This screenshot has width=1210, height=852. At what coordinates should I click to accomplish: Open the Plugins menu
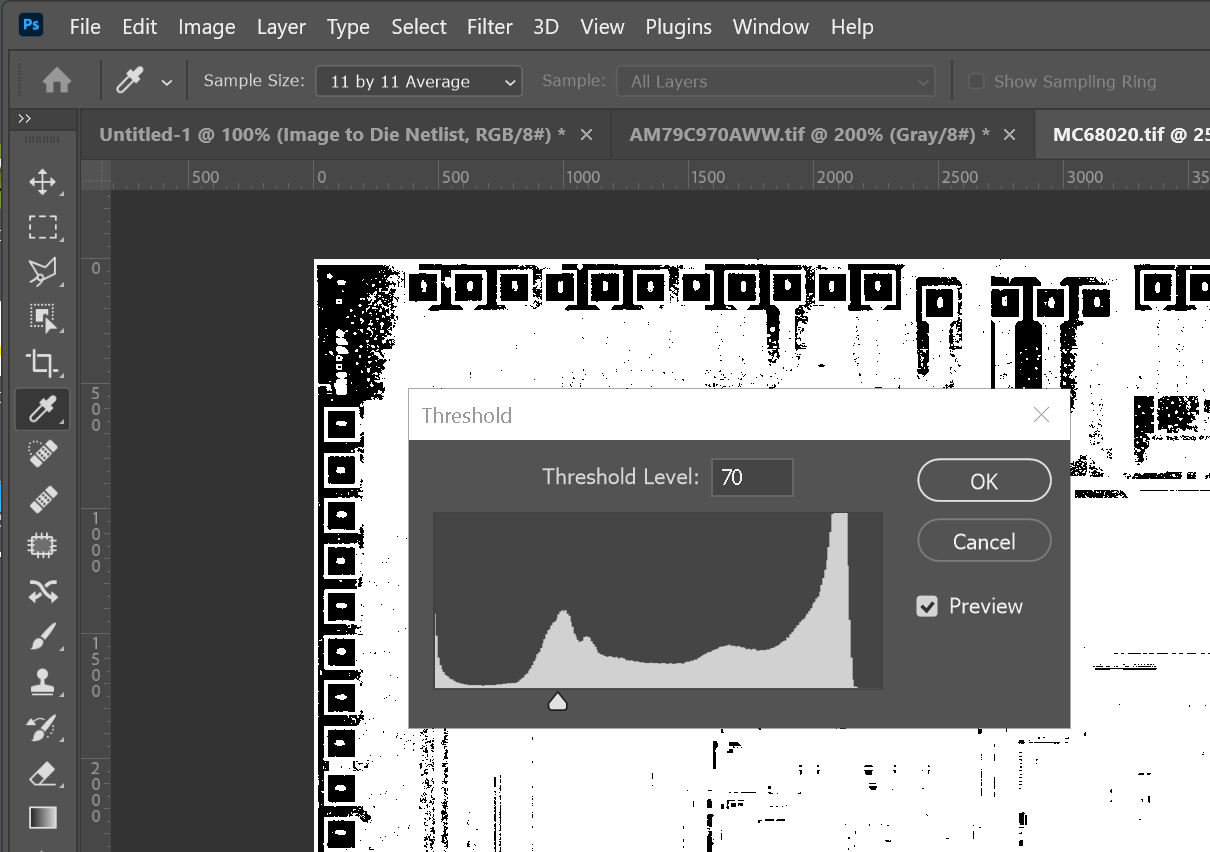click(679, 27)
